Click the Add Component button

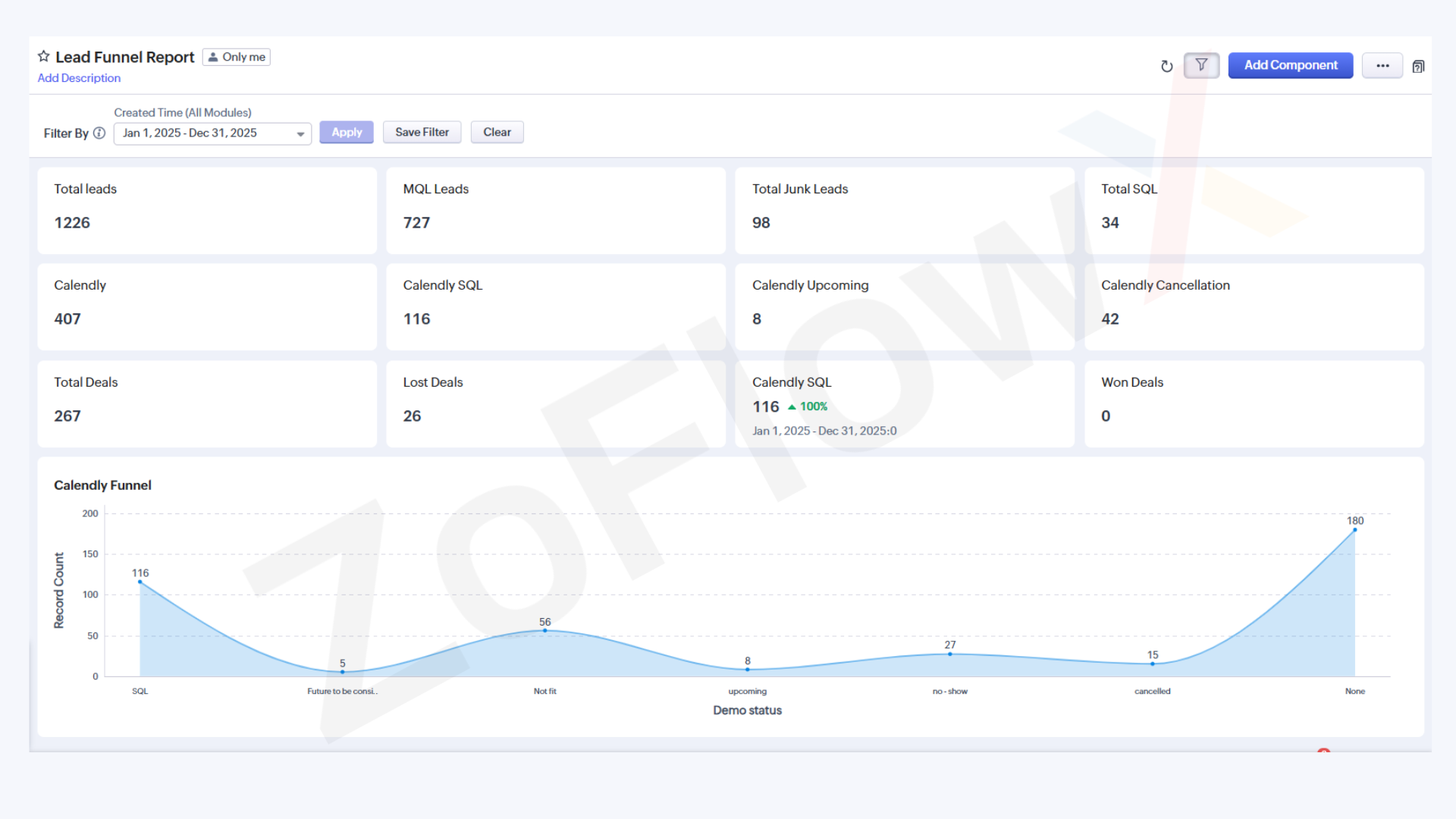[1290, 65]
